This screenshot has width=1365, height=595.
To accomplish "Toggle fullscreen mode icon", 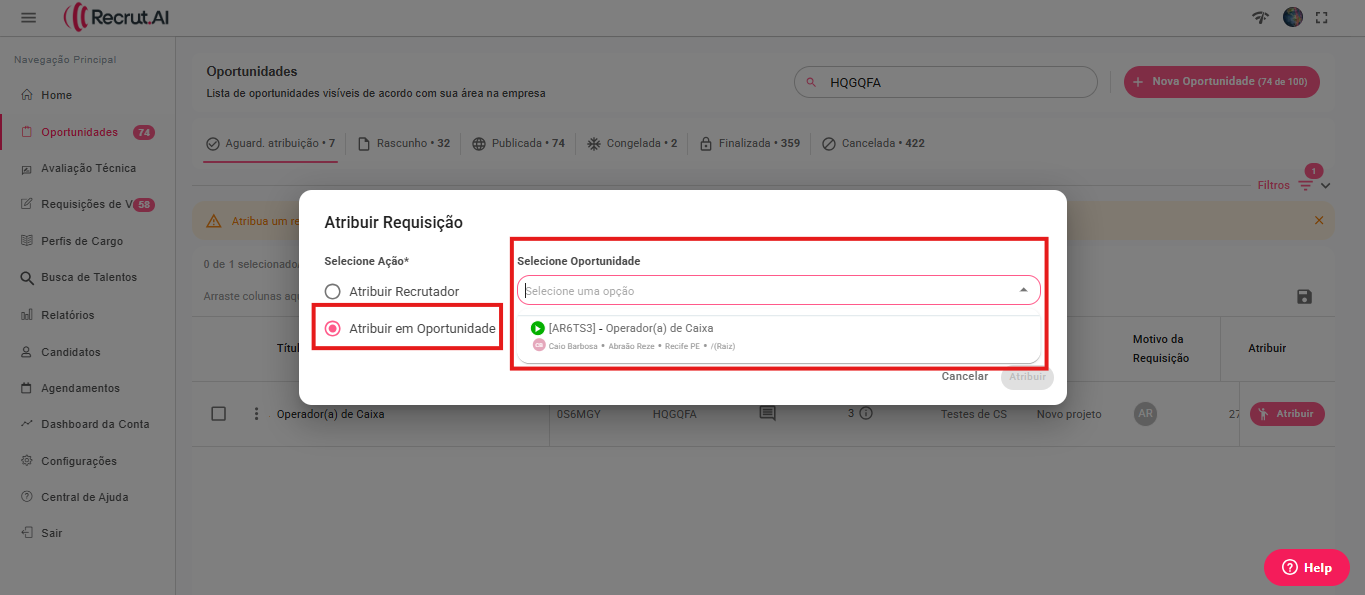I will pyautogui.click(x=1322, y=17).
